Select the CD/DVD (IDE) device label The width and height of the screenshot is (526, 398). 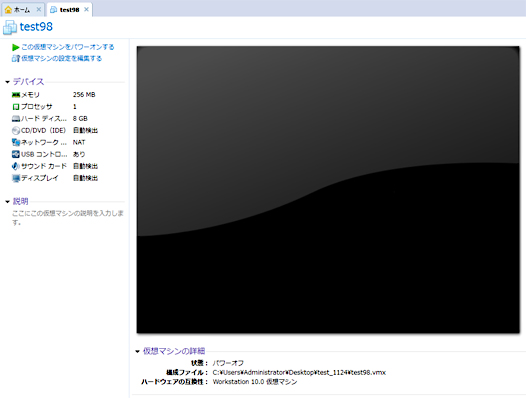point(44,130)
